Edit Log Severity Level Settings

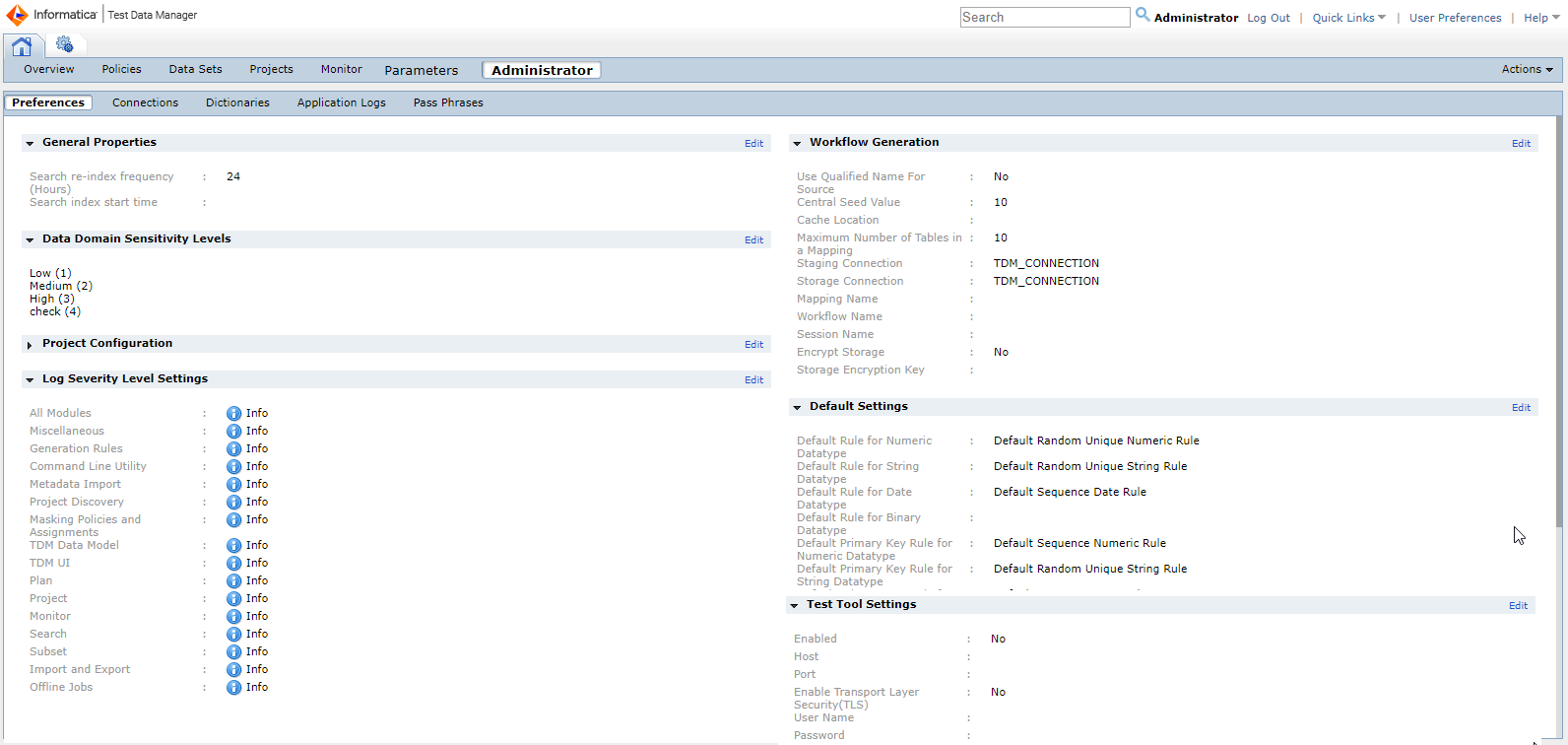753,380
